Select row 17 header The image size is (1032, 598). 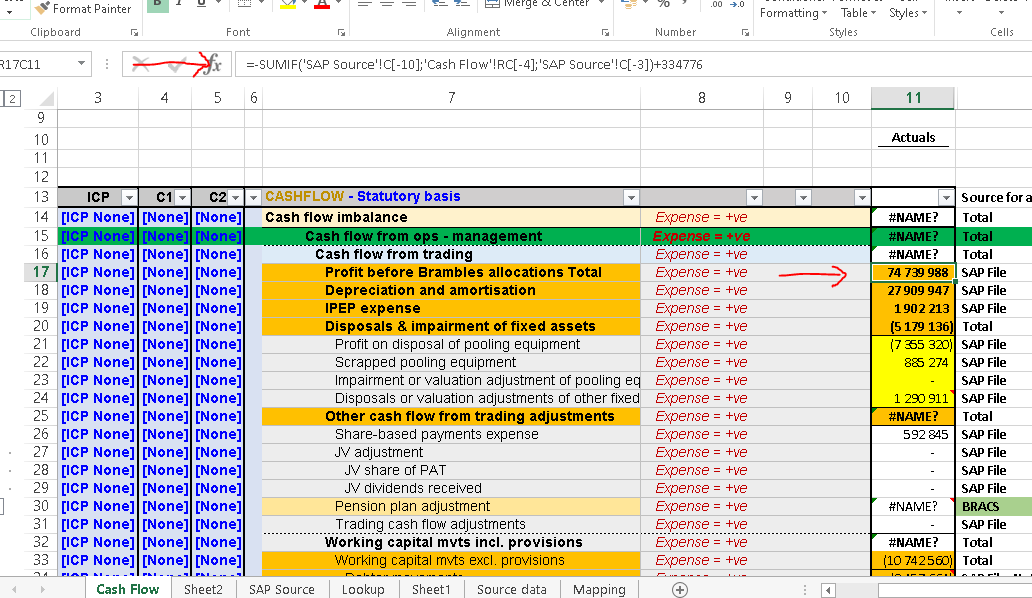[40, 272]
